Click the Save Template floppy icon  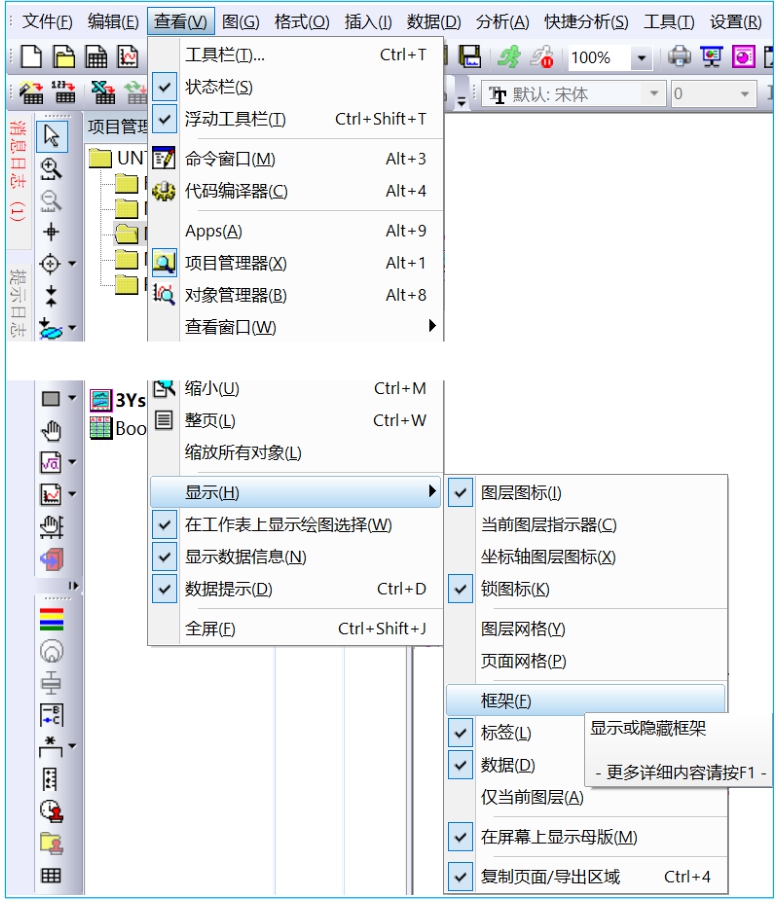pos(470,56)
